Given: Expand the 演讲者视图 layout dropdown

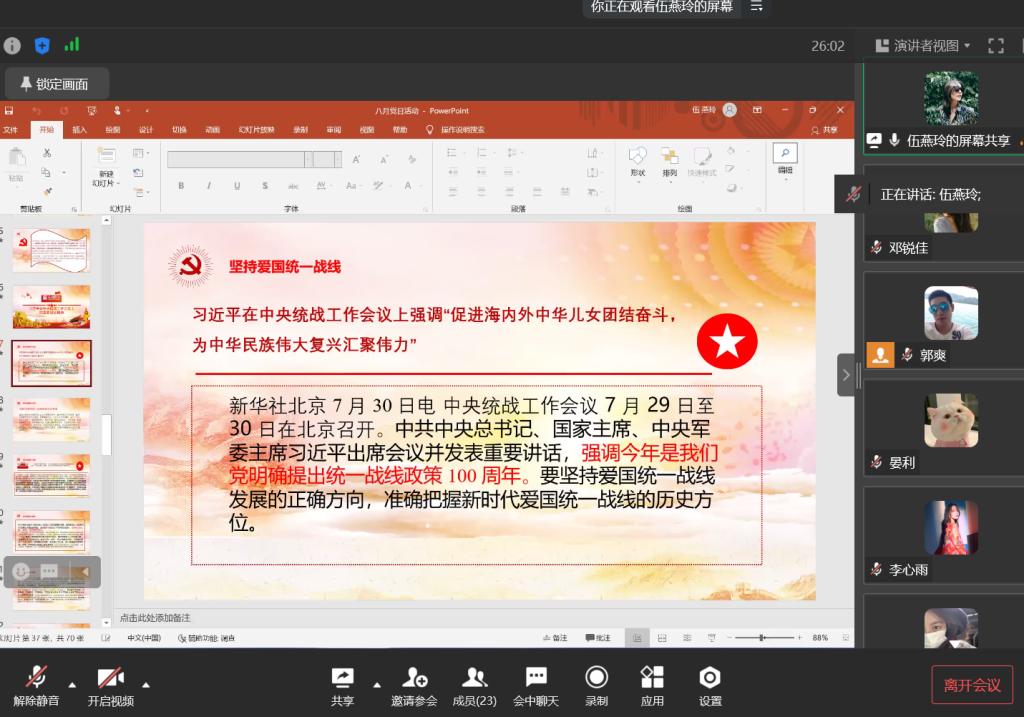Looking at the screenshot, I should click(923, 45).
